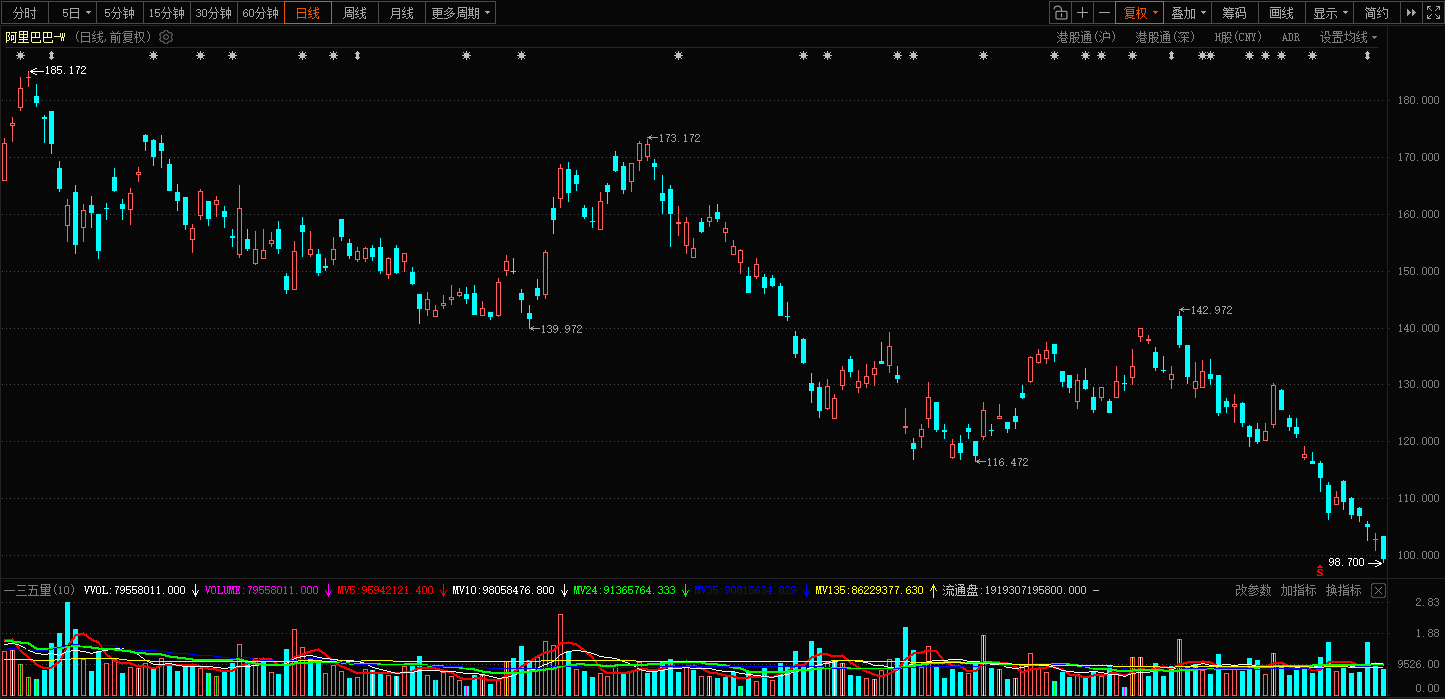This screenshot has width=1445, height=699.
Task: Click the red S marker near 98.700
Action: 1320,572
